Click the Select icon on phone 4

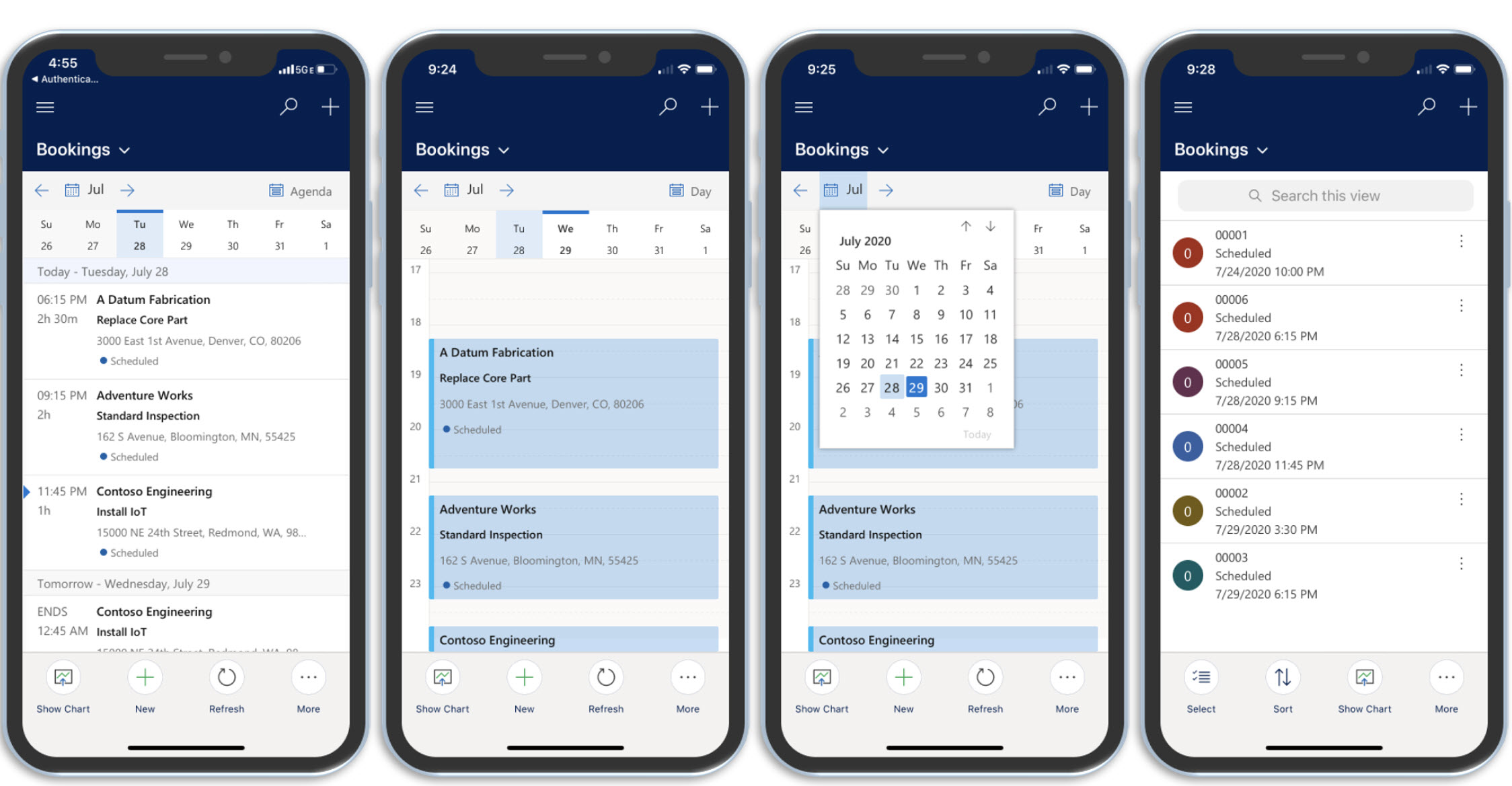pyautogui.click(x=1201, y=679)
